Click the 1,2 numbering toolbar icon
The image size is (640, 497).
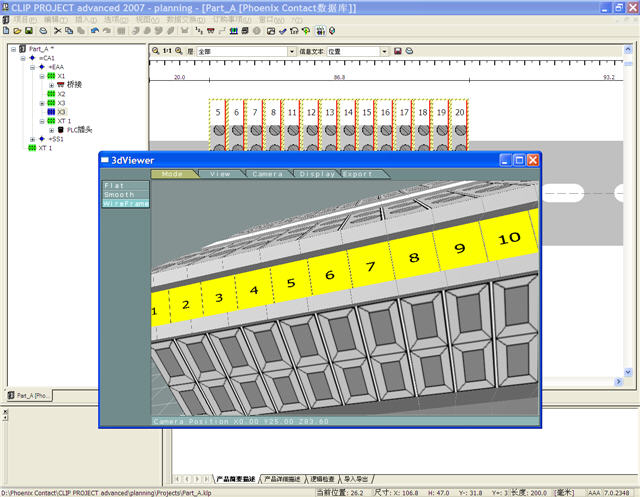tap(199, 31)
